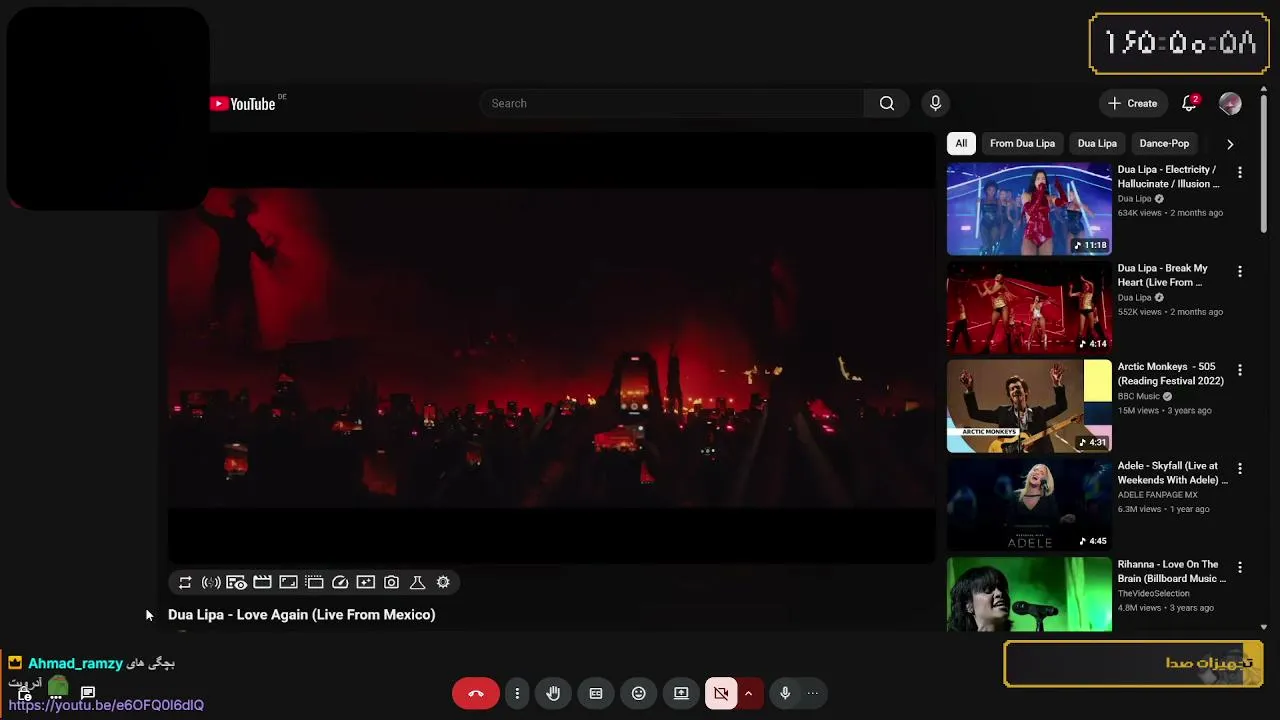Open the emoji reactions button
Screen dimensions: 1280x720
[x=639, y=693]
